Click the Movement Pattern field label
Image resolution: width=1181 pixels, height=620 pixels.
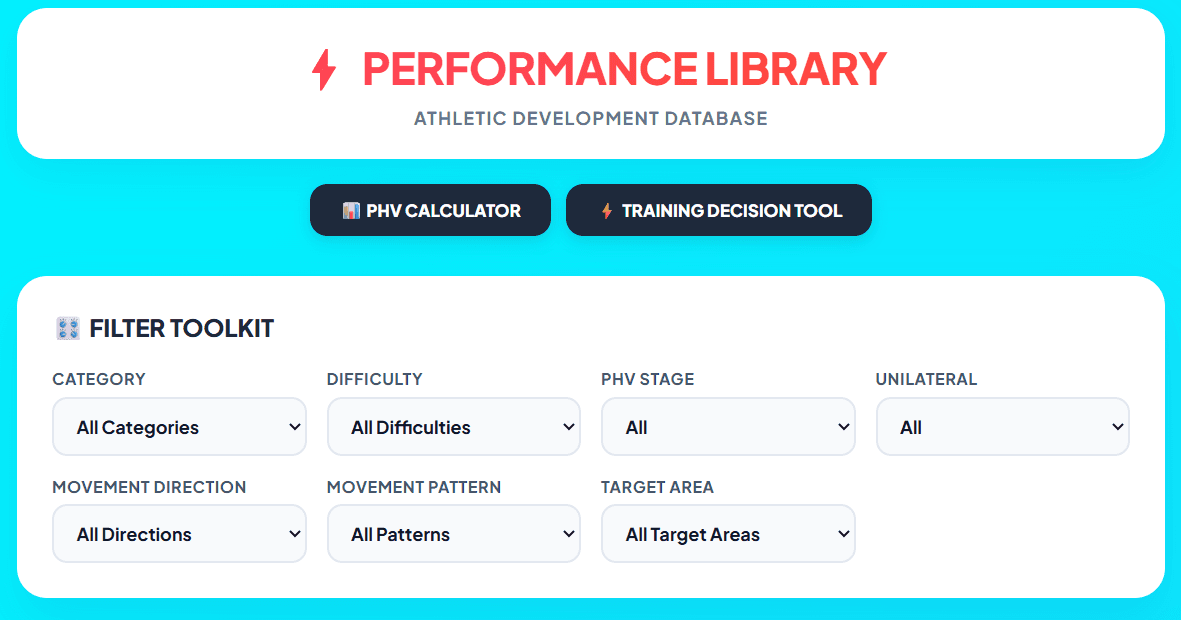point(414,487)
